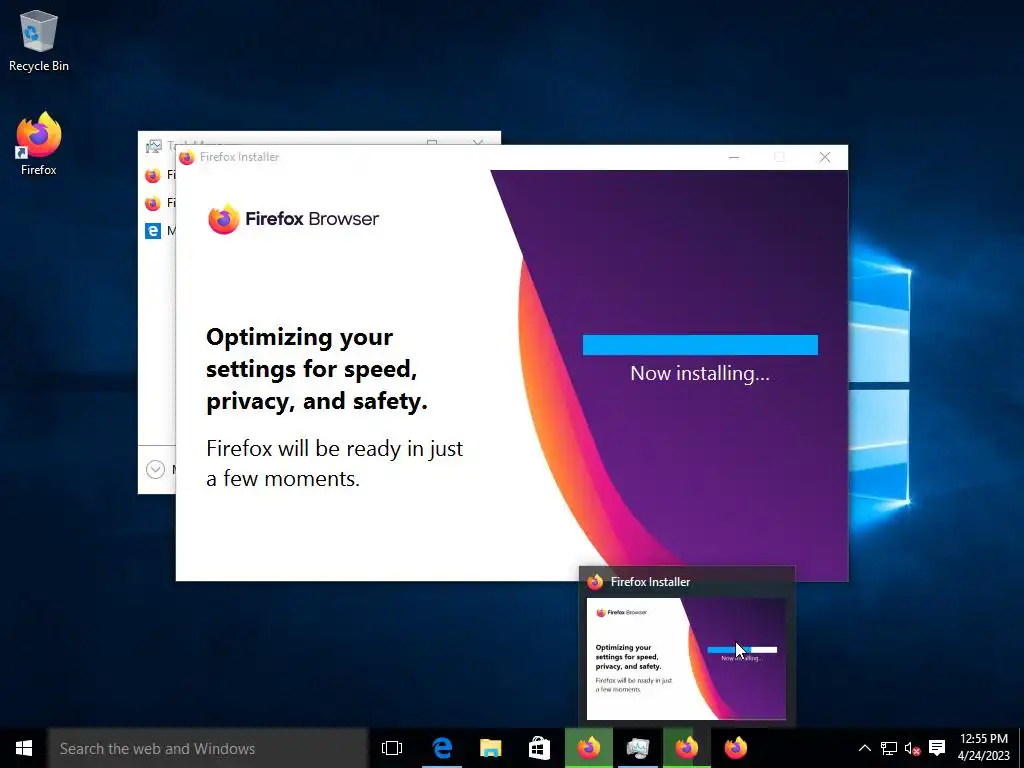Close the Firefox Installer window

click(x=825, y=157)
